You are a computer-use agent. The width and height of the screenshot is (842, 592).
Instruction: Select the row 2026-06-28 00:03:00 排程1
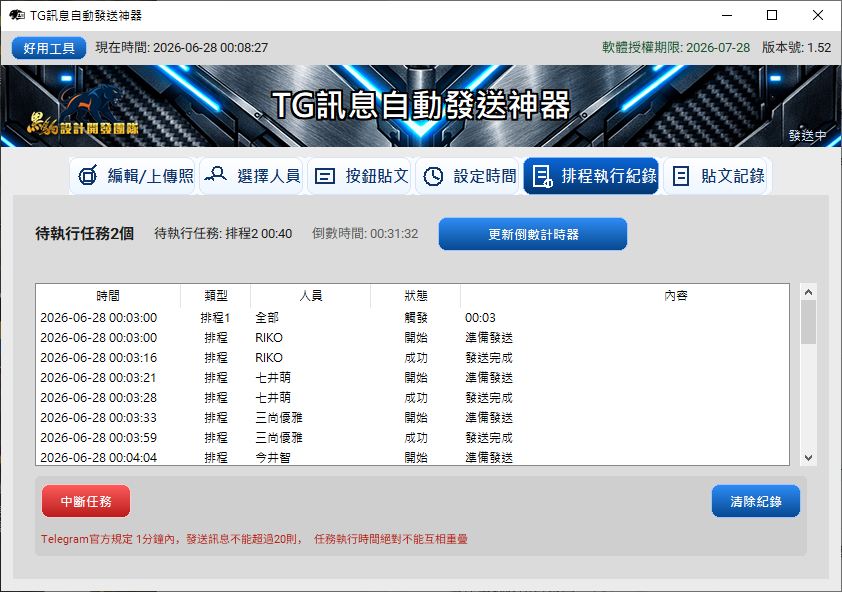(x=412, y=317)
